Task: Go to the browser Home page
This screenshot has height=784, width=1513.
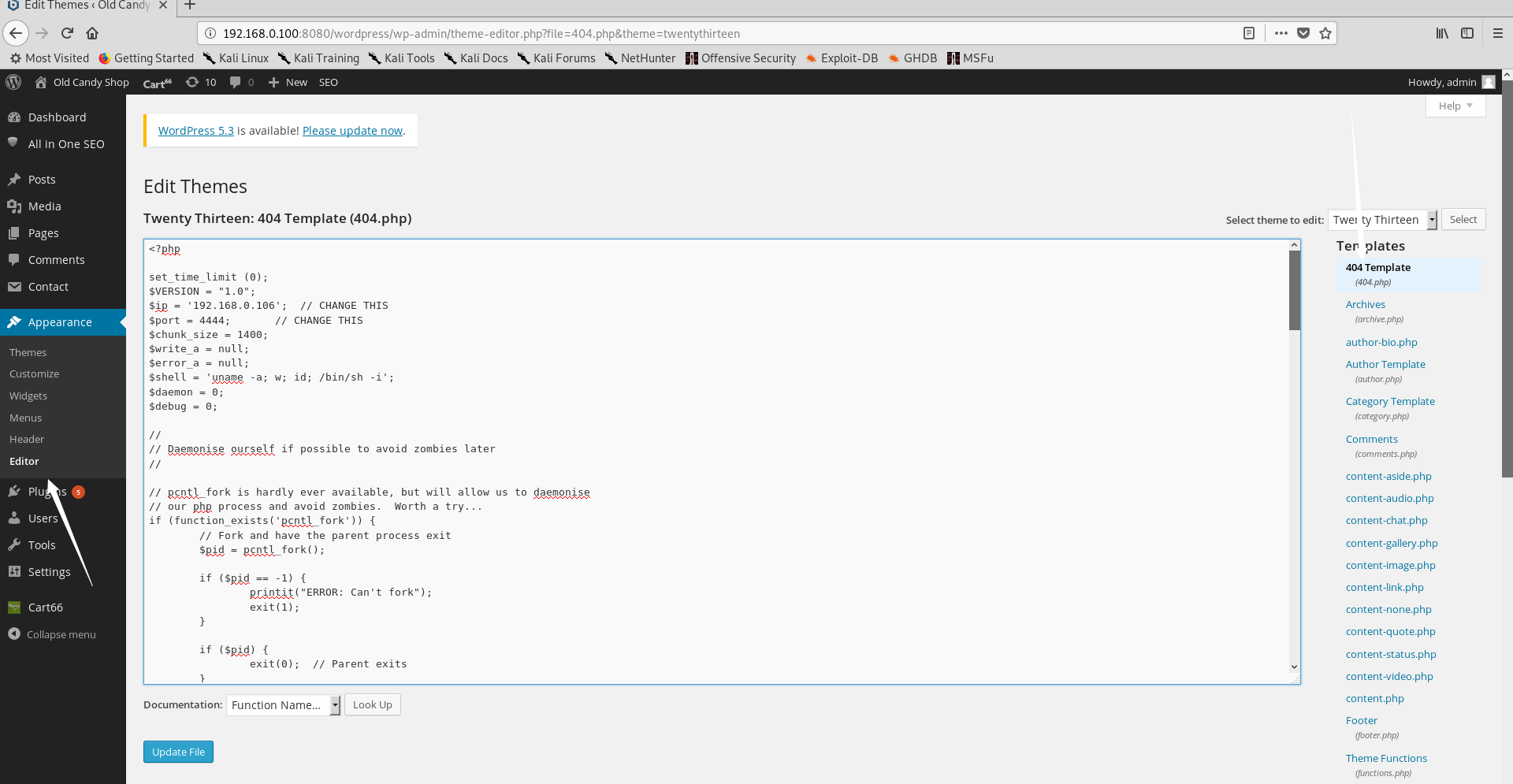Action: click(x=92, y=33)
